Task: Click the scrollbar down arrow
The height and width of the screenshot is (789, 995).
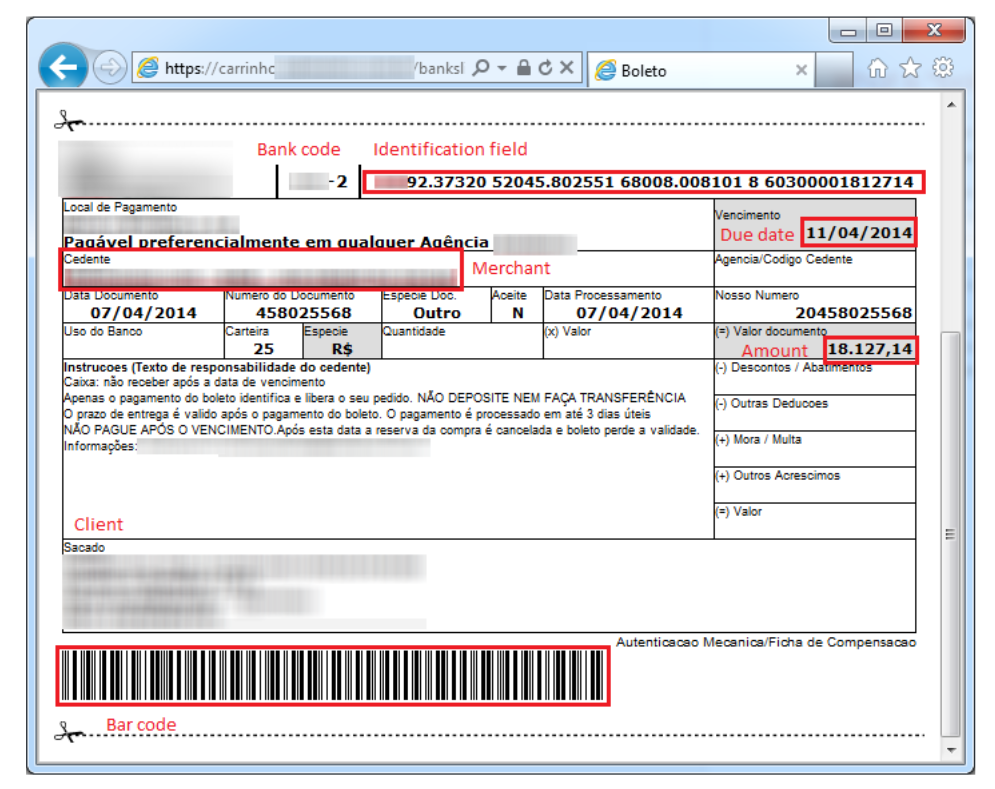Action: [x=951, y=750]
